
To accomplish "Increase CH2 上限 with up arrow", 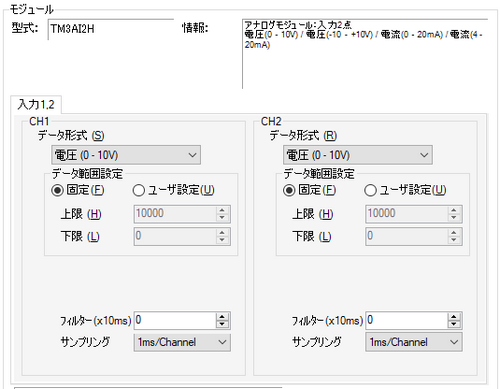I will point(454,210).
